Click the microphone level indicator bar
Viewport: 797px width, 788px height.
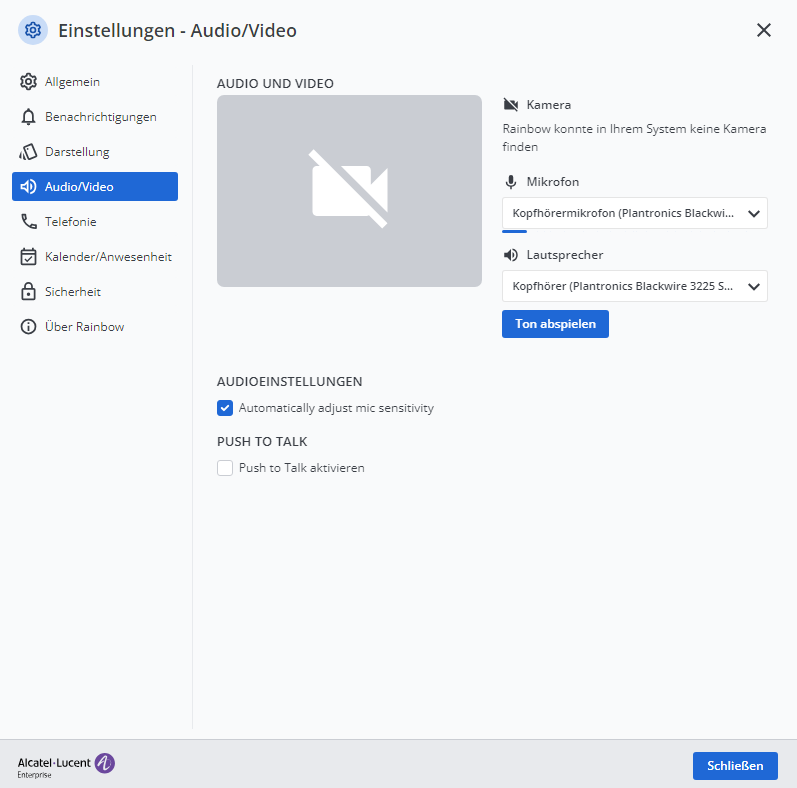(514, 231)
